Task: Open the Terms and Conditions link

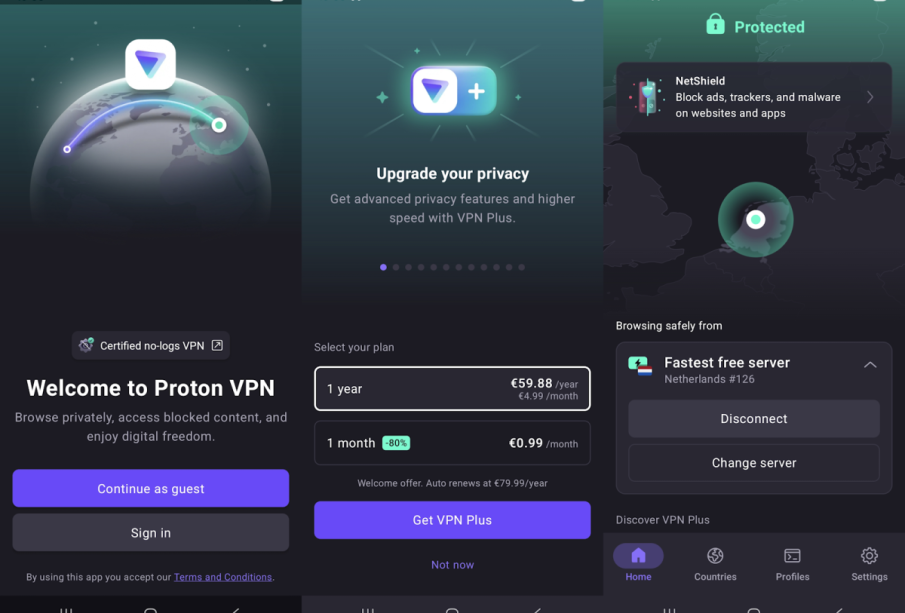Action: 223,577
